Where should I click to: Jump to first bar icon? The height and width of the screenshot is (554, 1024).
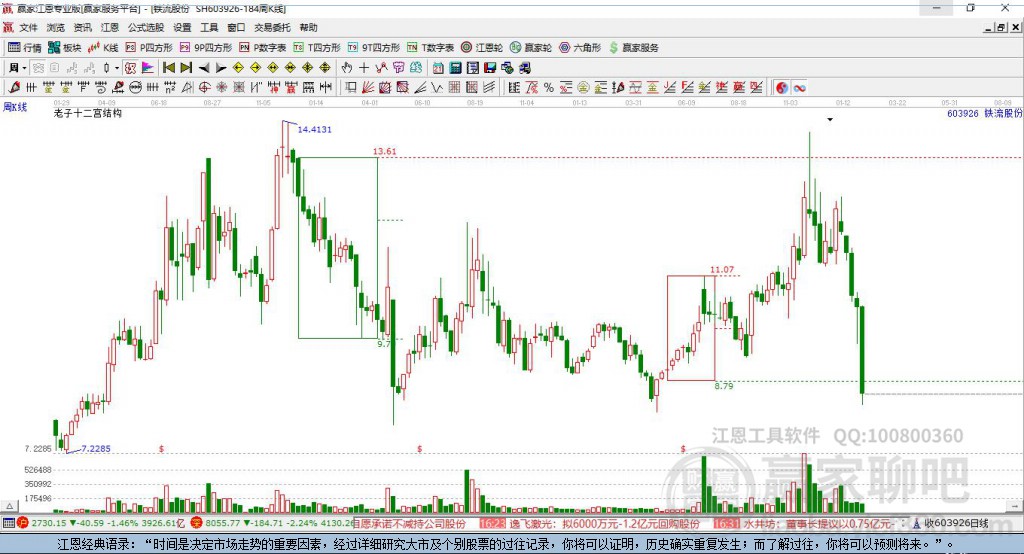168,68
